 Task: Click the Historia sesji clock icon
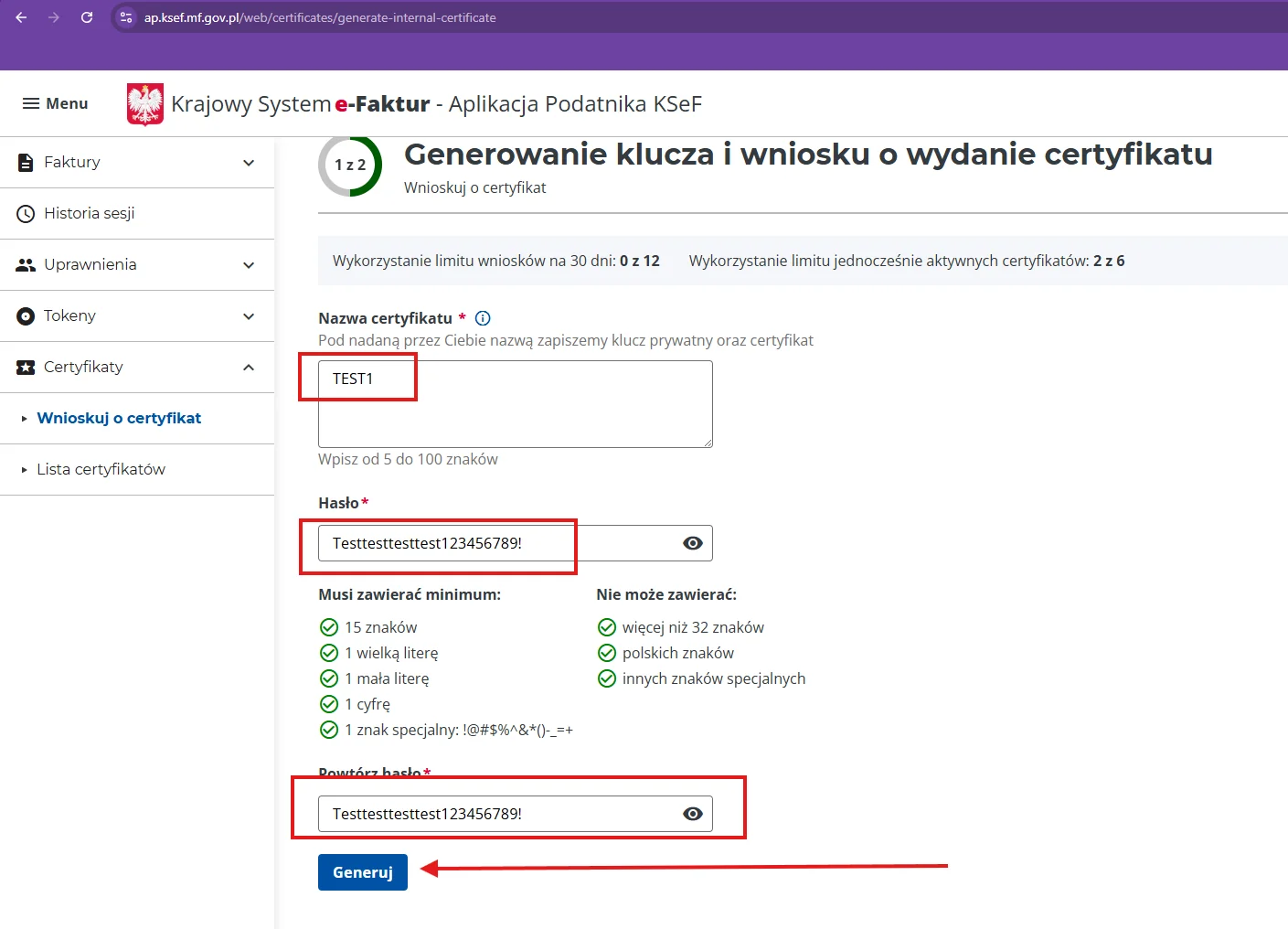(x=26, y=213)
